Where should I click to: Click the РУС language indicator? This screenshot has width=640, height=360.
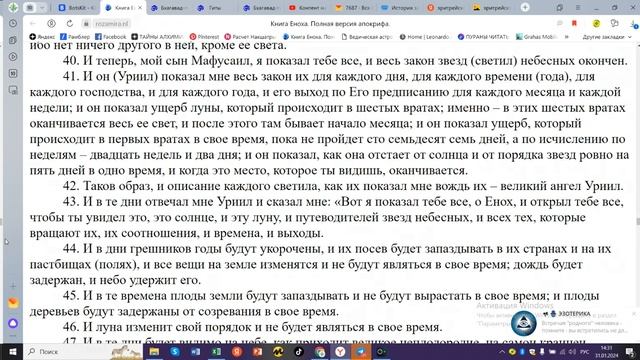584,351
